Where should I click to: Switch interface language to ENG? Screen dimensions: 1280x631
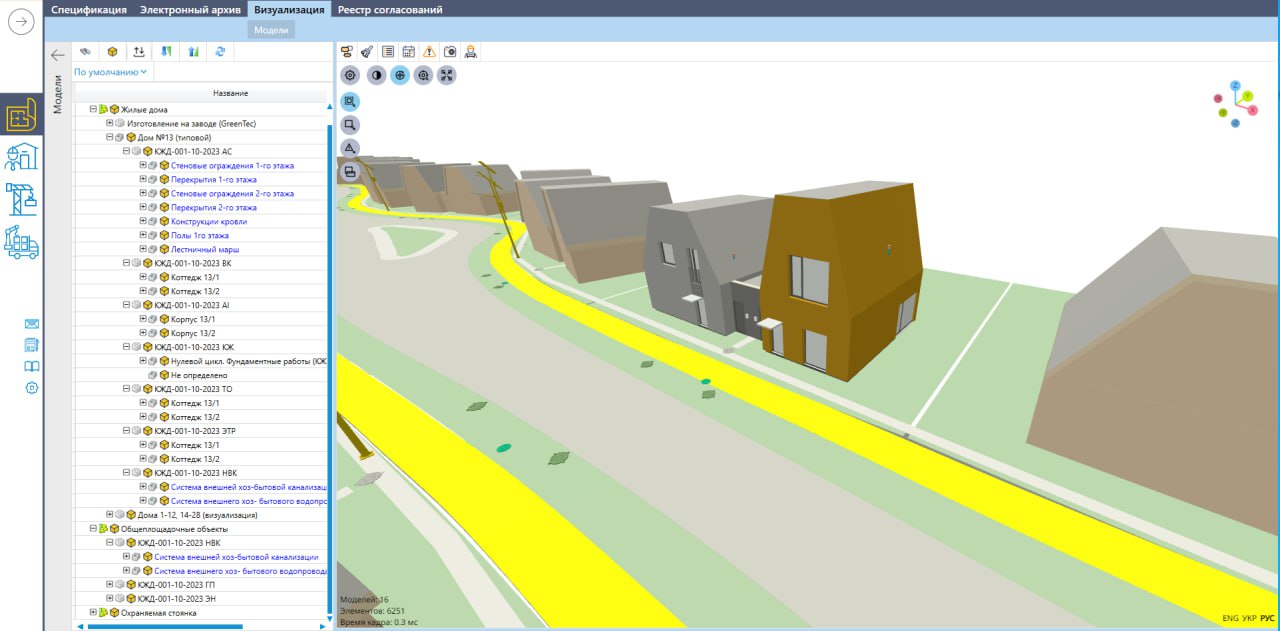point(1230,619)
